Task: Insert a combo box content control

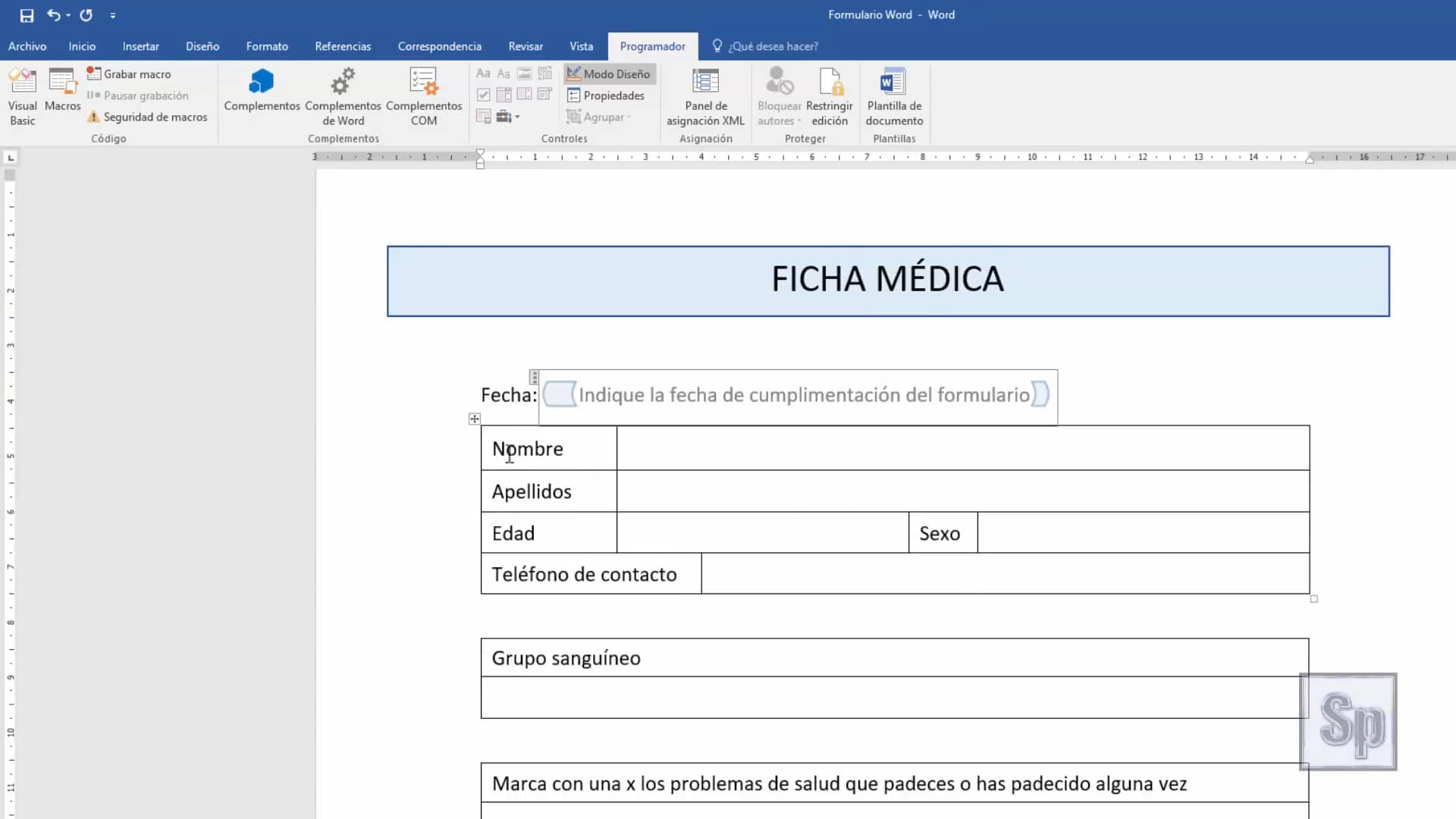Action: tap(504, 94)
